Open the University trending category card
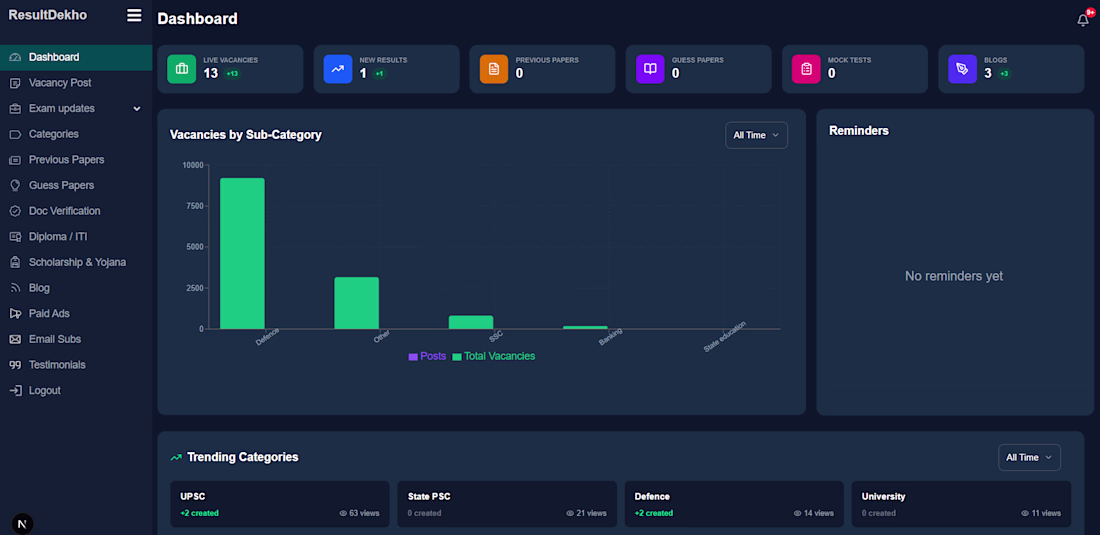The height and width of the screenshot is (535, 1100). tap(961, 504)
